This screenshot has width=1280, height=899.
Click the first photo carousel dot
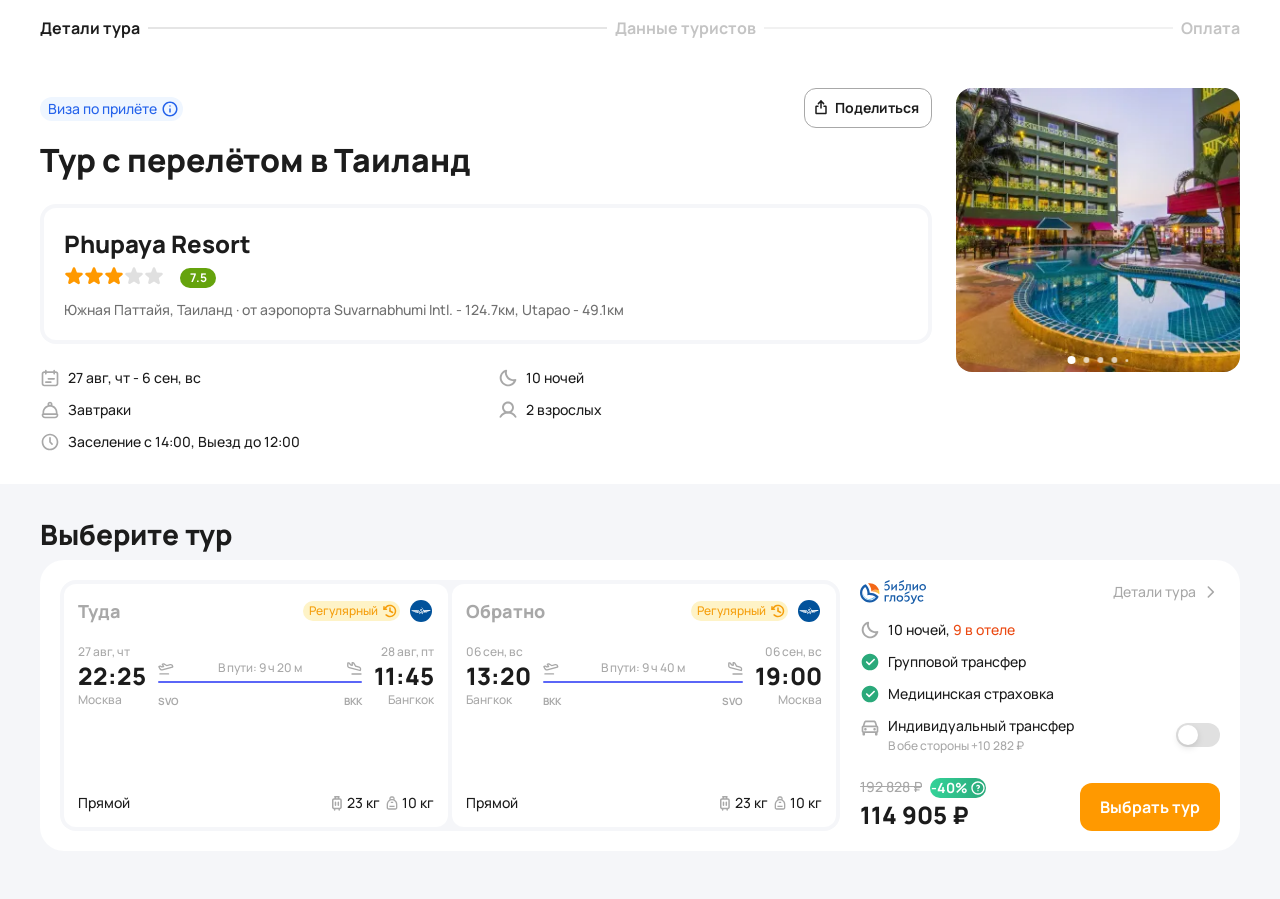pos(1072,360)
